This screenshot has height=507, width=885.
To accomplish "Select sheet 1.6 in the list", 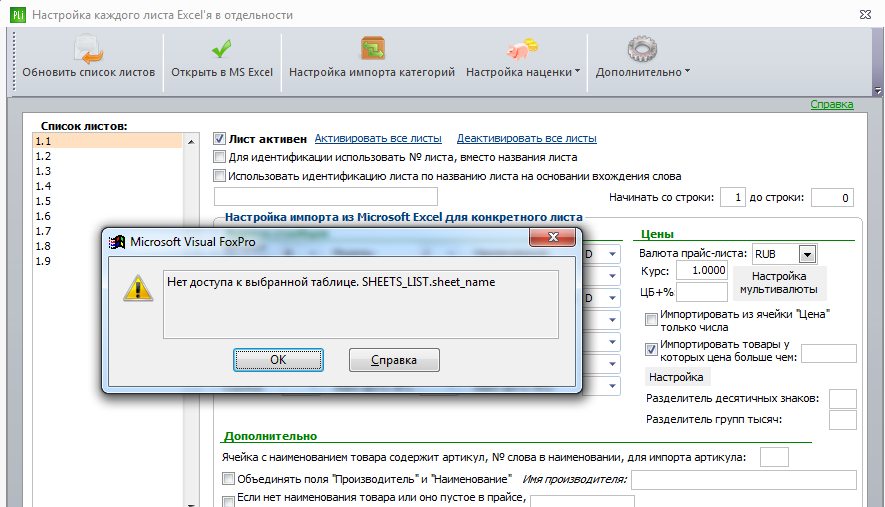I will tap(107, 216).
